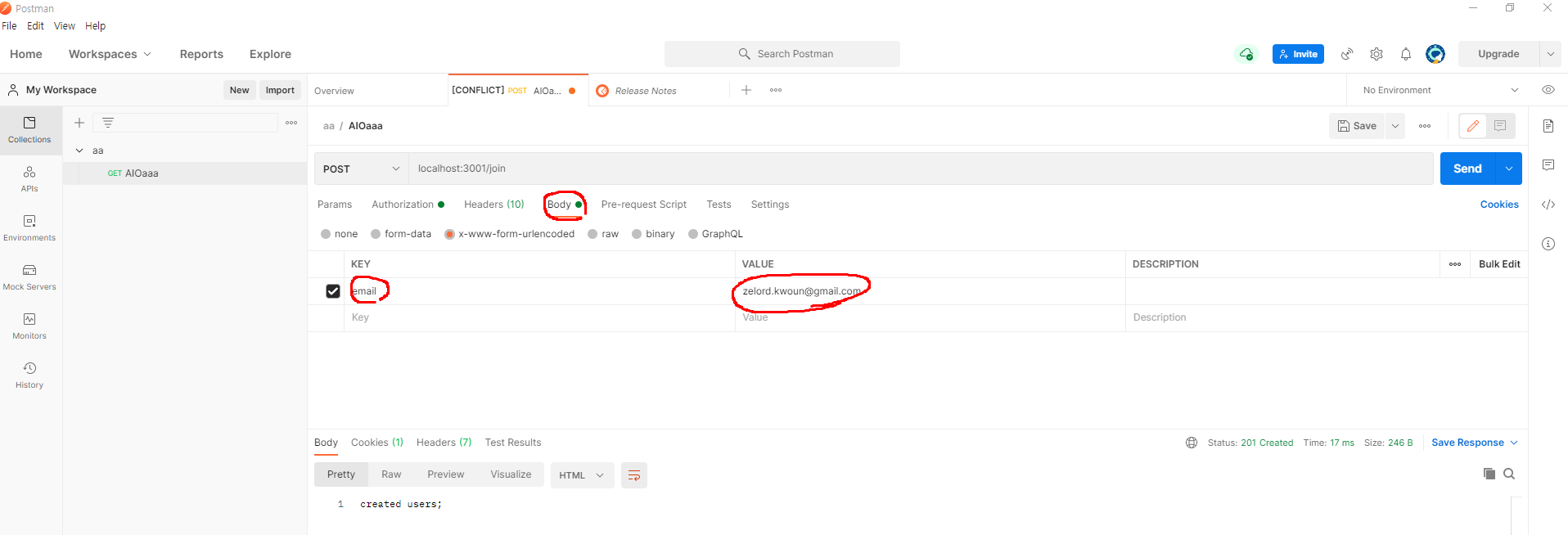Click the environment quick look eye icon
1568x535 pixels.
coord(1548,90)
